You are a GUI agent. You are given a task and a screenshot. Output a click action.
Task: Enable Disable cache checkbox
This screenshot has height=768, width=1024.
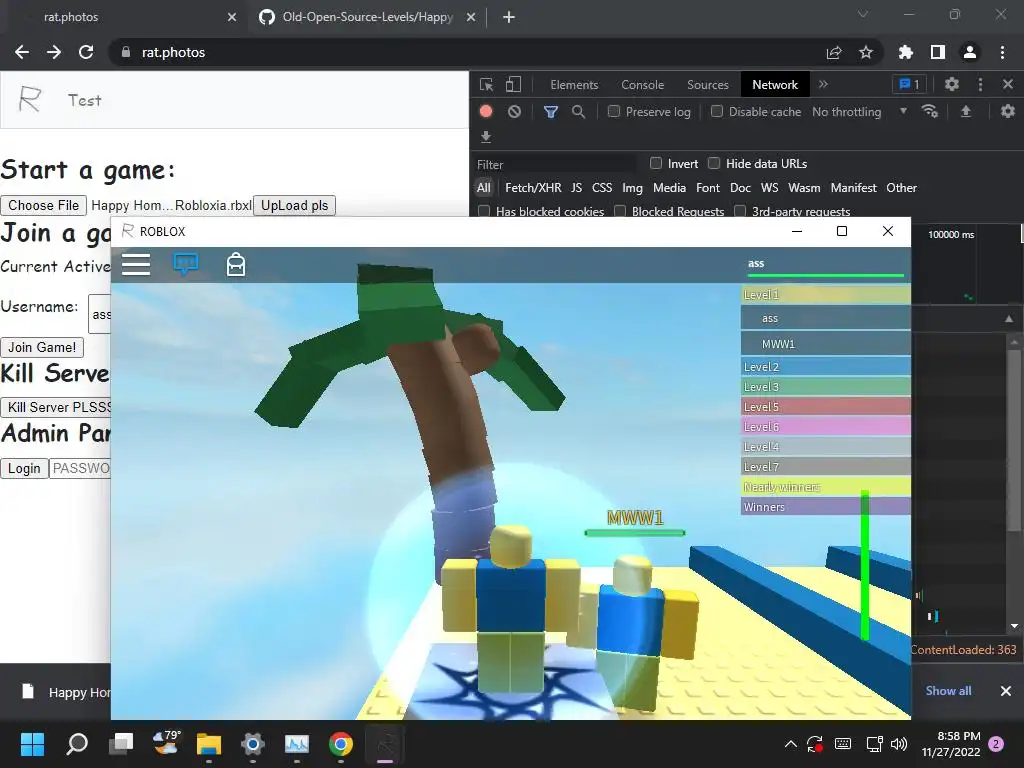717,112
